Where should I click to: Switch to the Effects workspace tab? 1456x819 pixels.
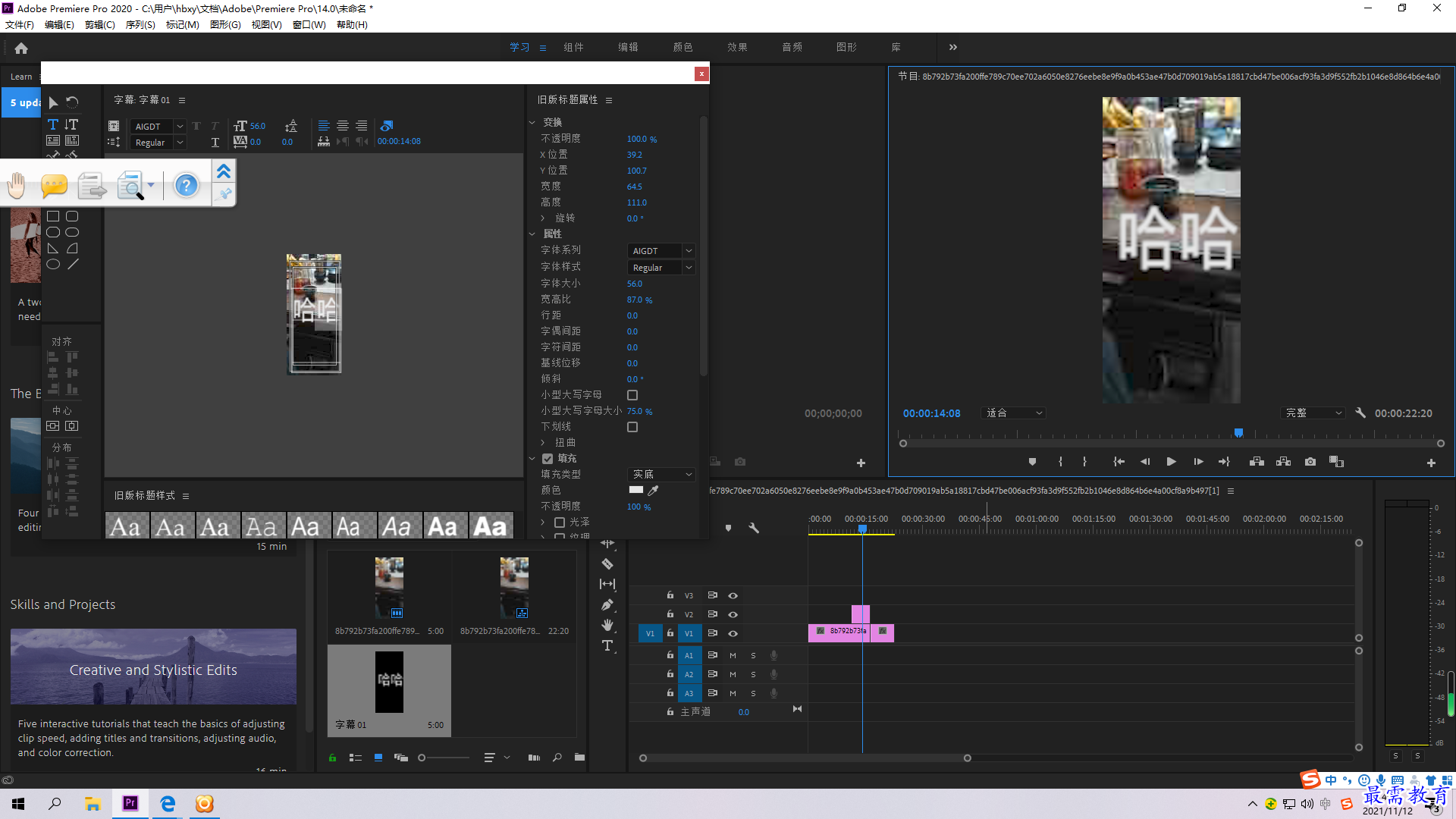737,47
